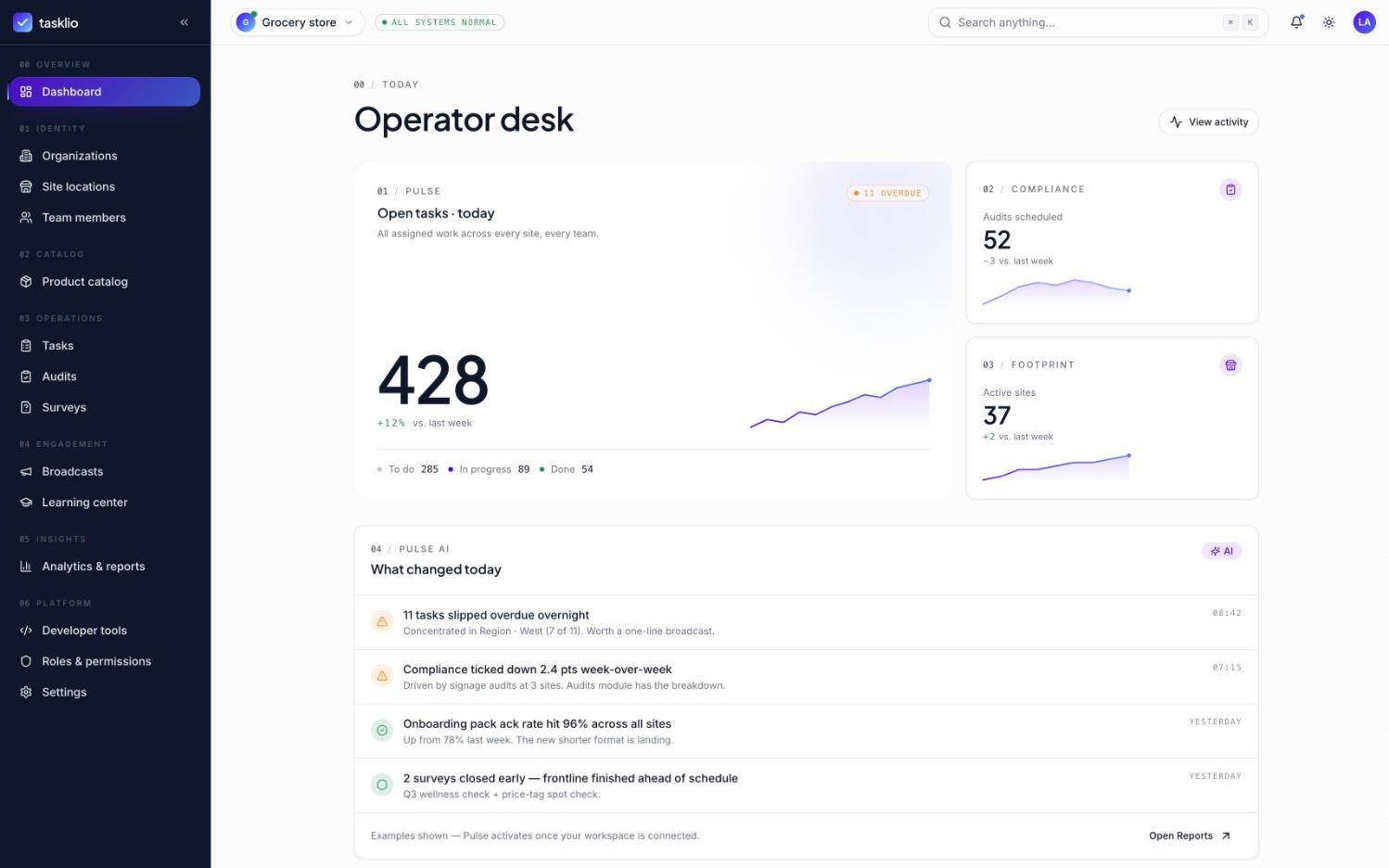1389x868 pixels.
Task: Click the Developer tools code icon
Action: tap(26, 630)
